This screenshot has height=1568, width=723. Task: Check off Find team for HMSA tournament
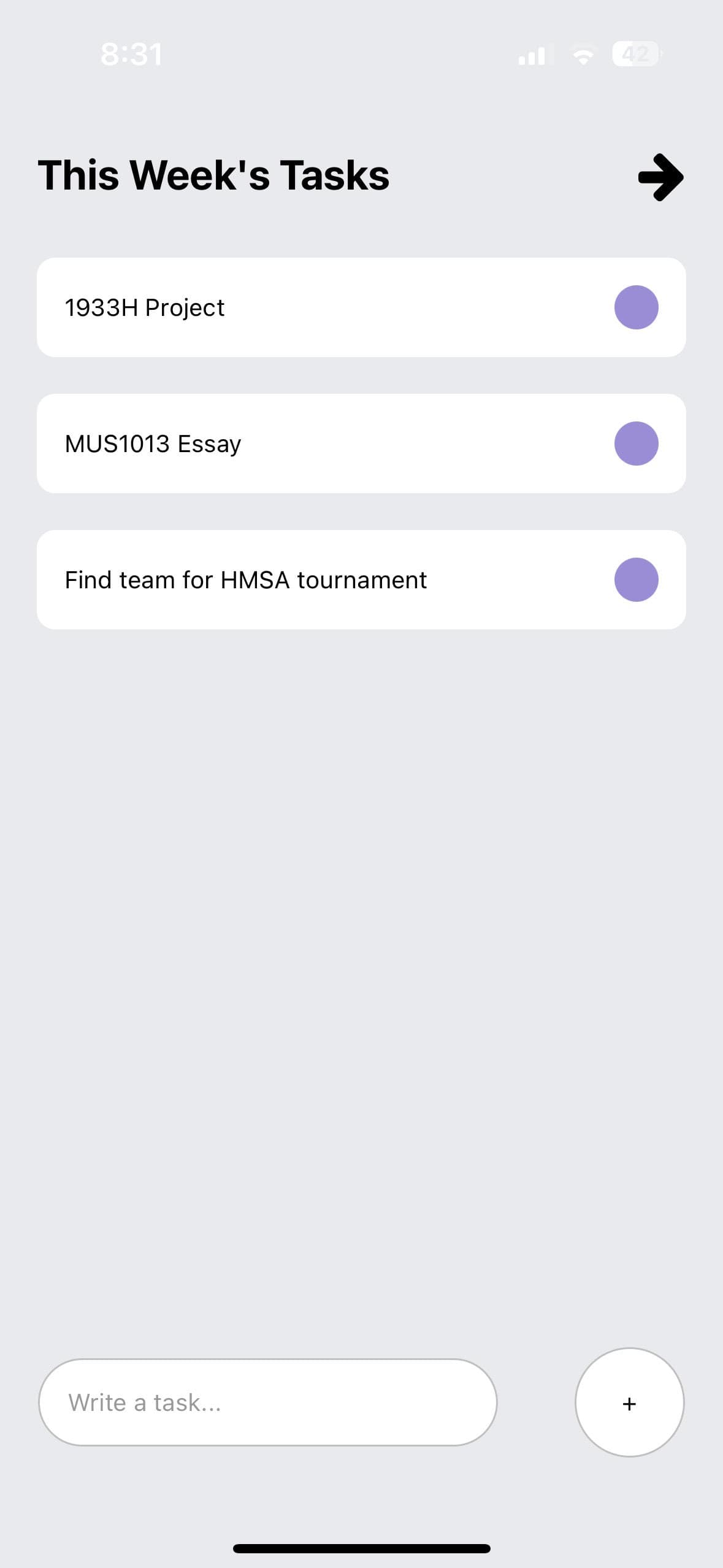tap(637, 580)
